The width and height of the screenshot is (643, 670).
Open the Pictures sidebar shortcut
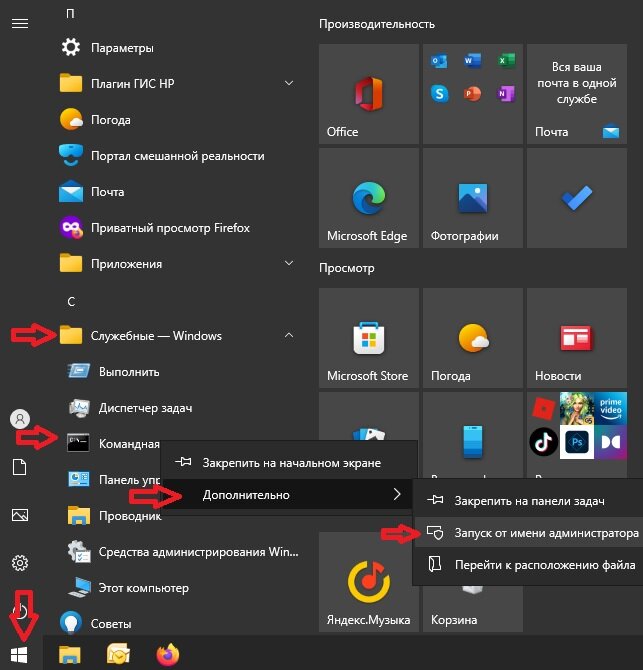pos(20,515)
